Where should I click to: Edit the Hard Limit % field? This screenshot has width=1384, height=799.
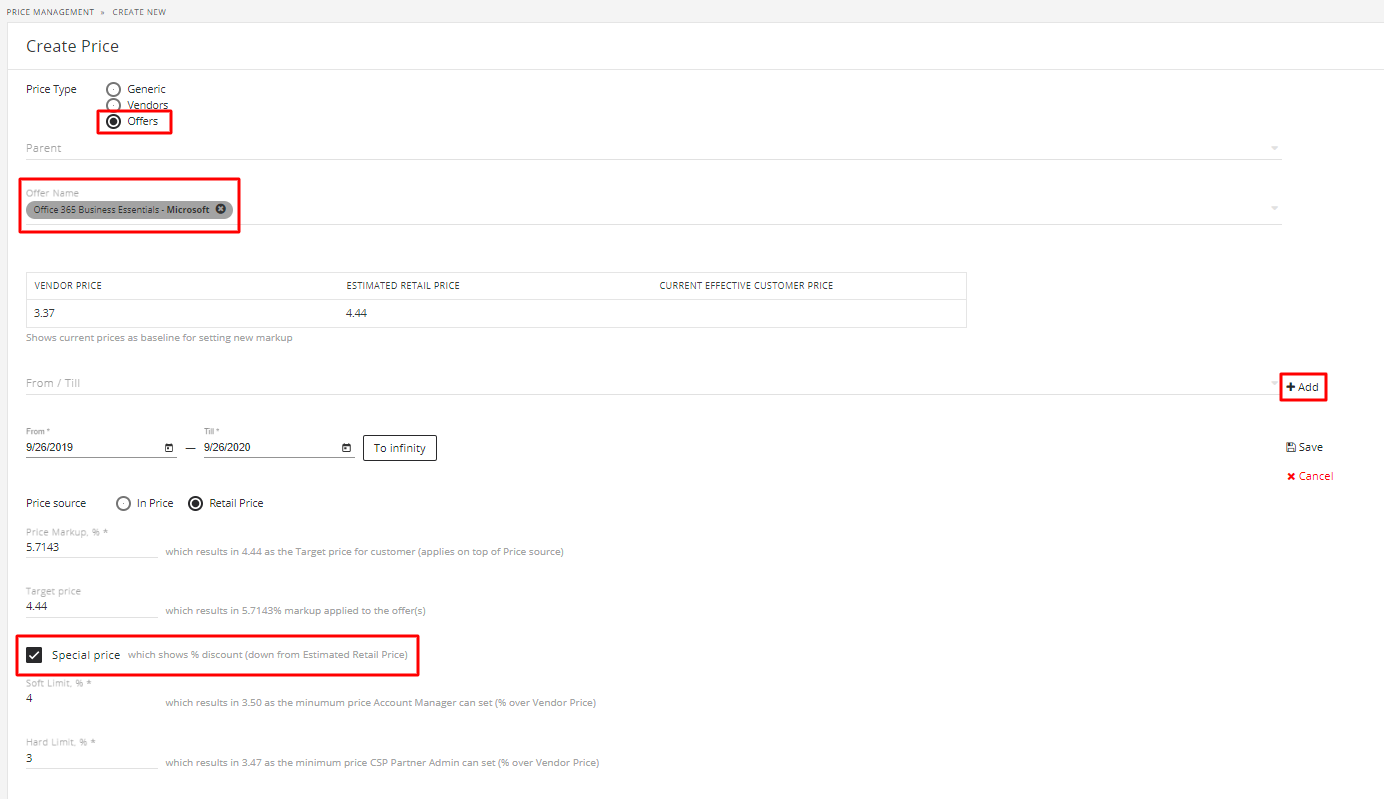coord(91,758)
